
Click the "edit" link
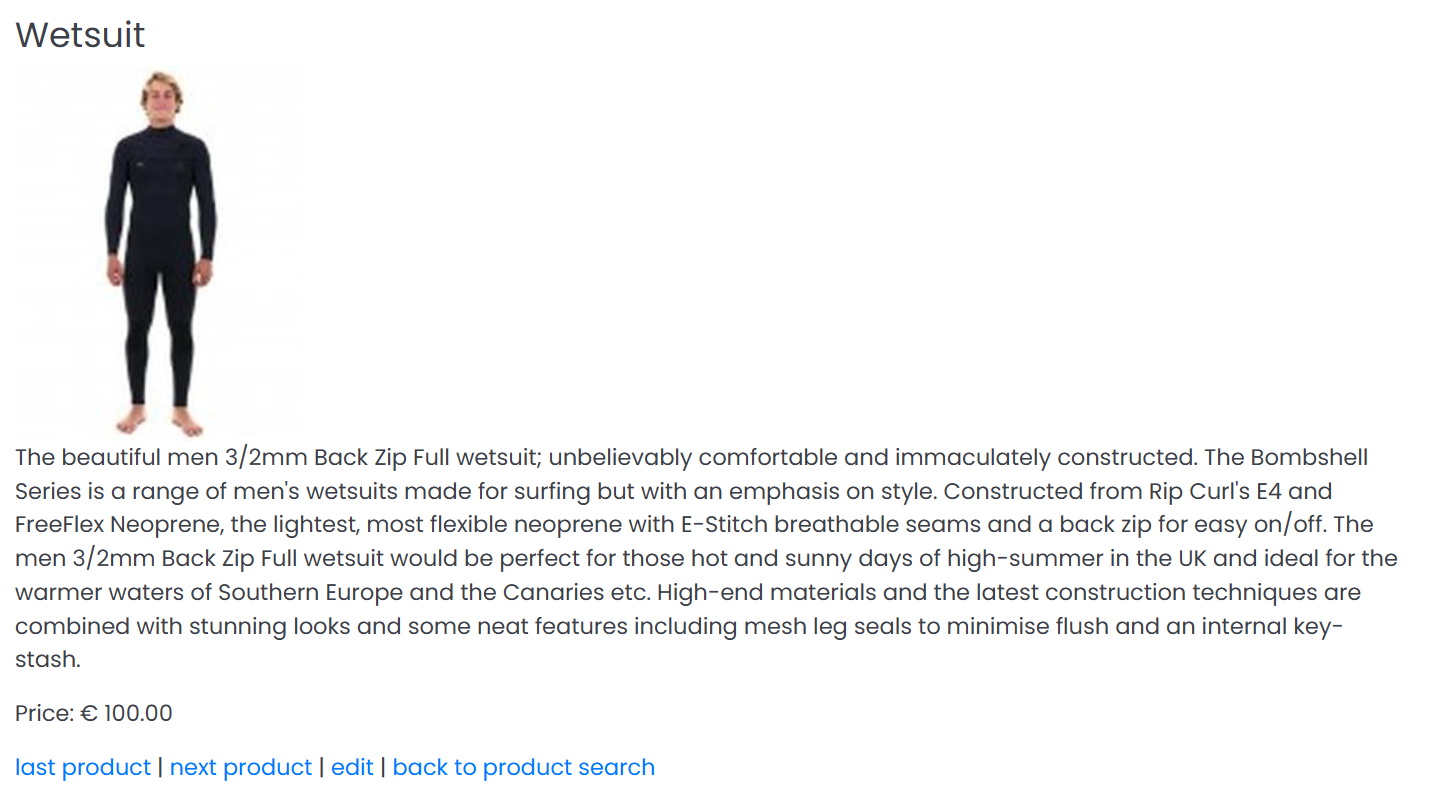352,767
